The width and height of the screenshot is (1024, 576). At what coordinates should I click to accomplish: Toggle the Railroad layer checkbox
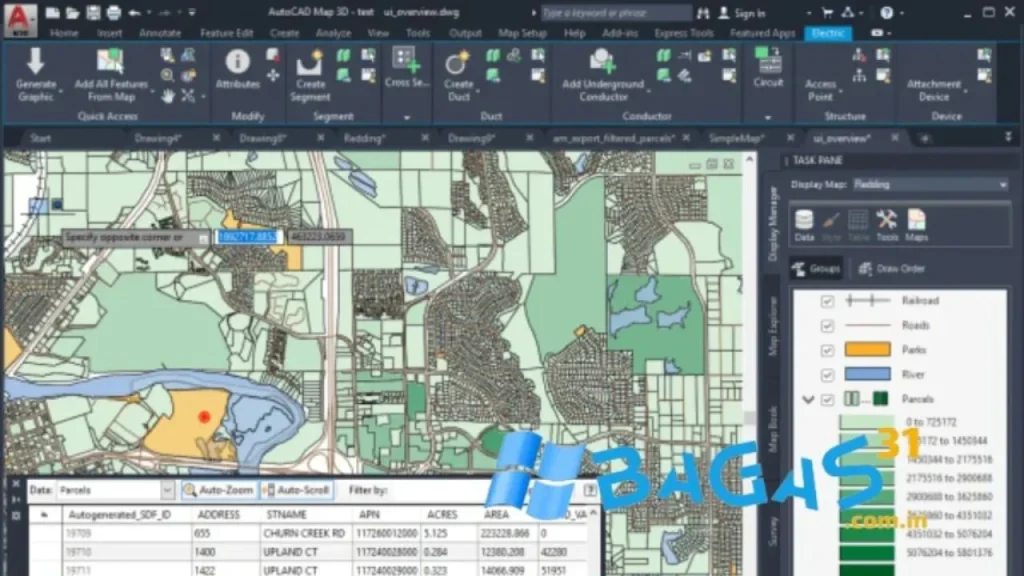point(827,301)
